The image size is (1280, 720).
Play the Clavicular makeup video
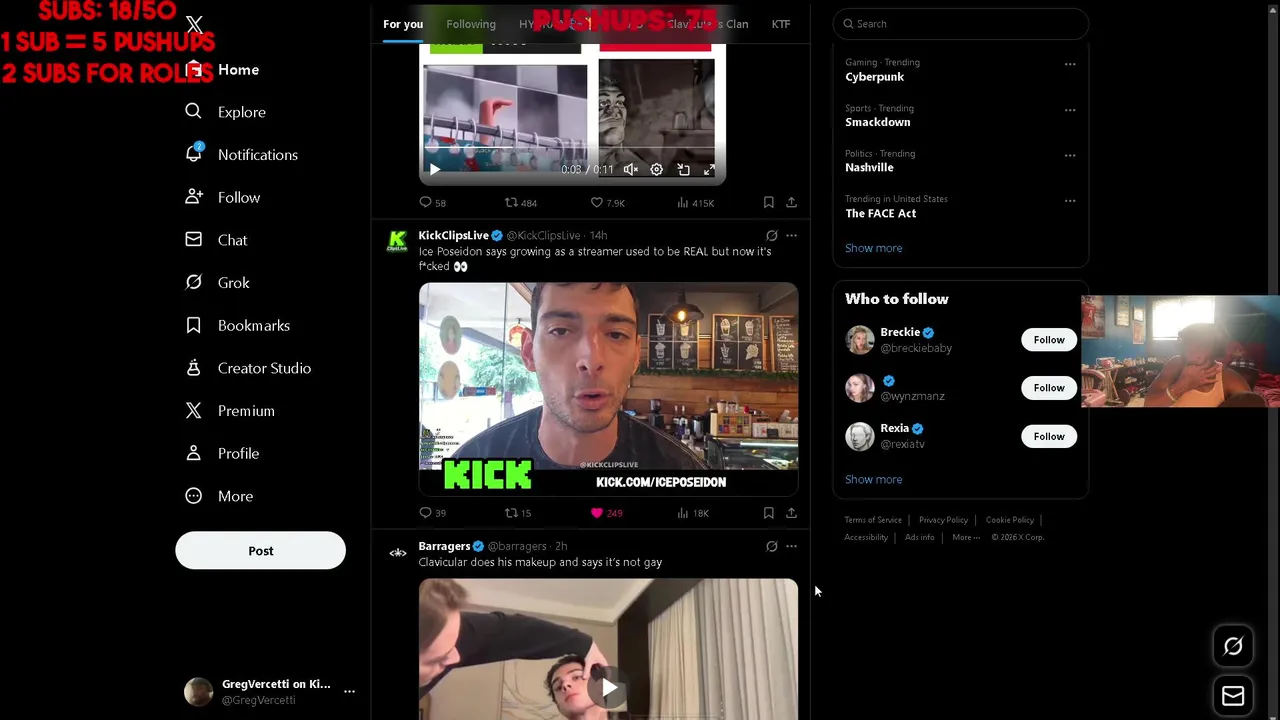tap(608, 688)
